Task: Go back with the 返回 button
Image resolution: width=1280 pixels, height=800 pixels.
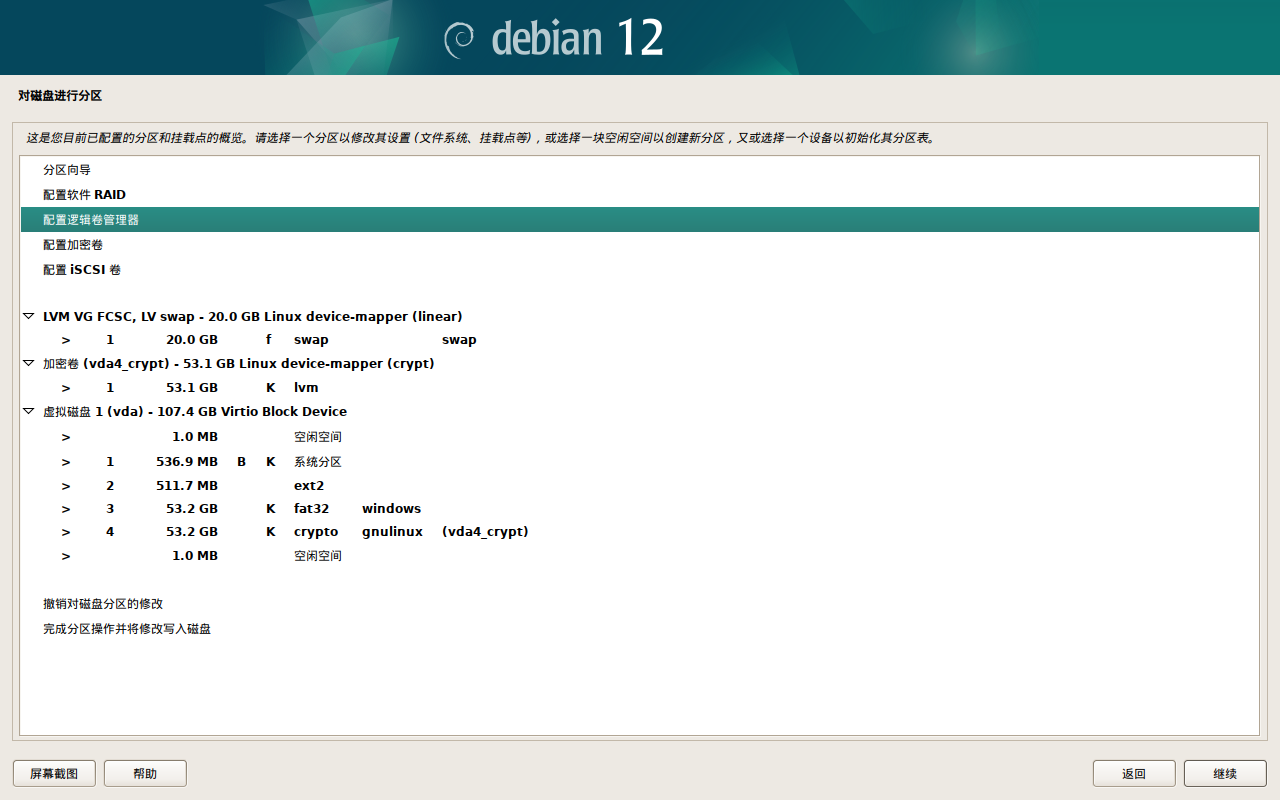Action: [x=1134, y=773]
